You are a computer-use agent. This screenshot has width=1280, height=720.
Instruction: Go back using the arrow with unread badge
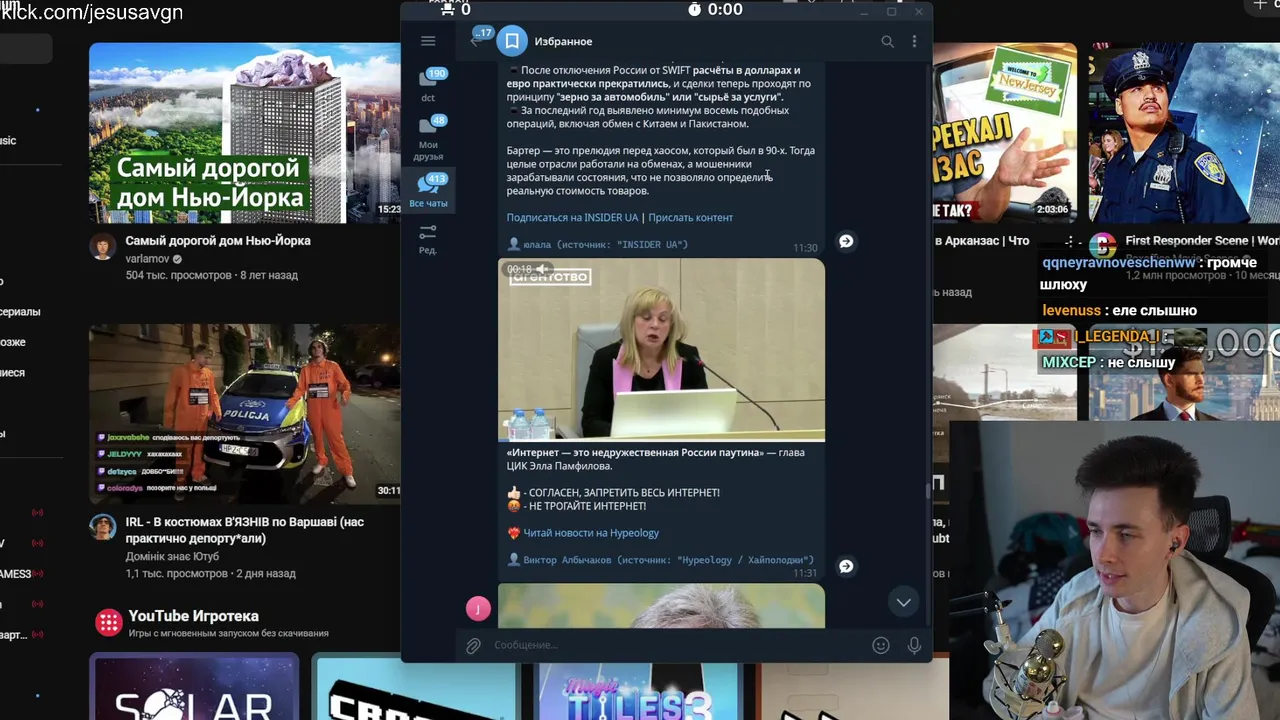[479, 40]
